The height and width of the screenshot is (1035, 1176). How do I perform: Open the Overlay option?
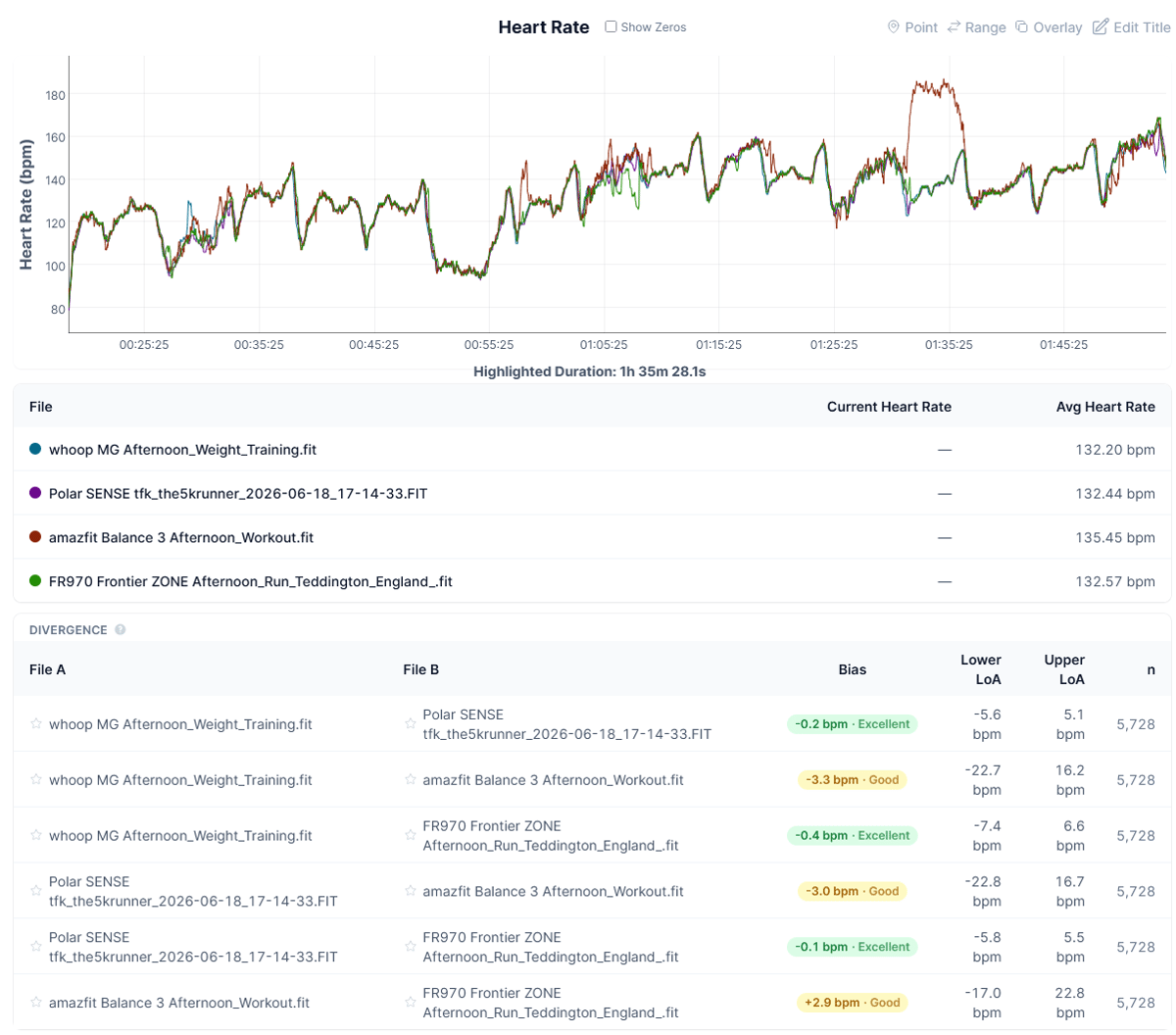(x=1049, y=27)
